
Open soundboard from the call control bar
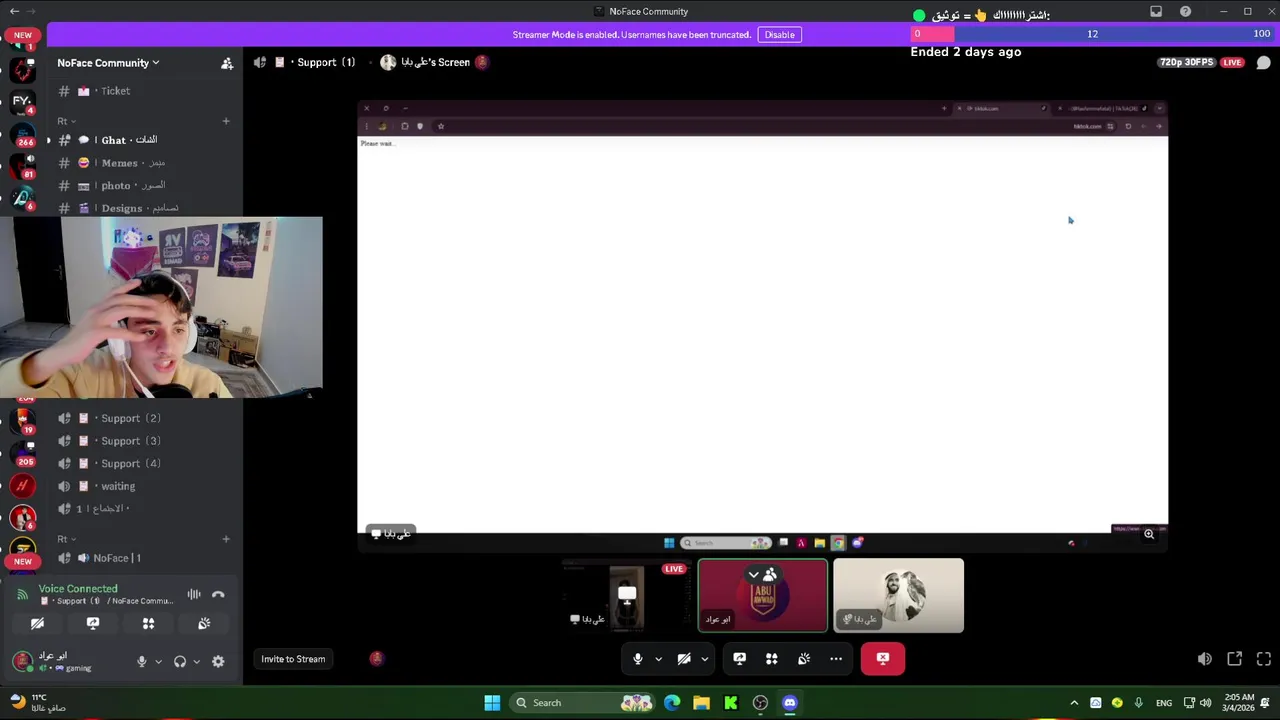tap(804, 659)
